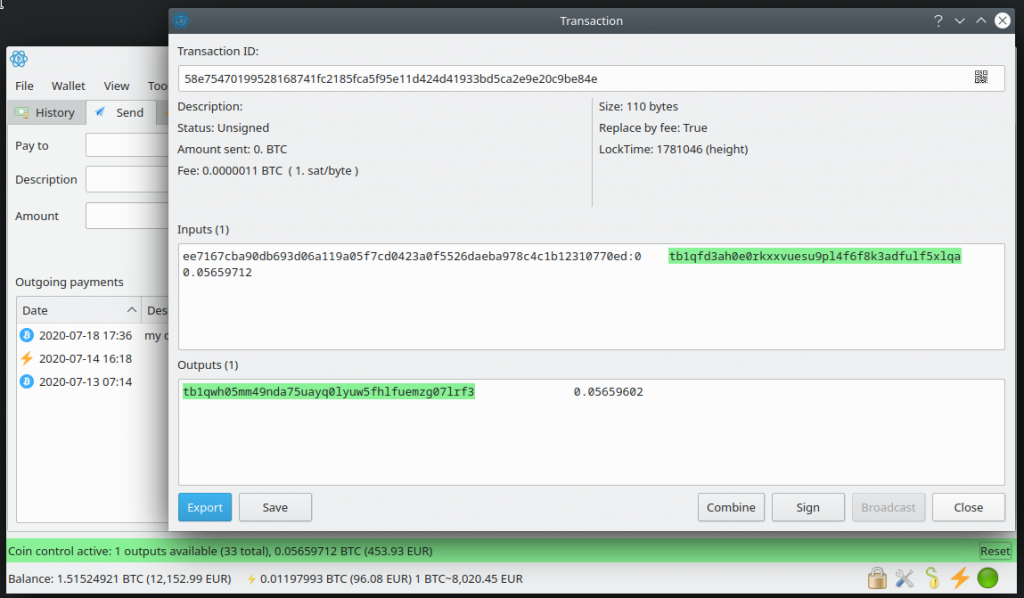Click the help question mark in title bar
The image size is (1024, 598).
click(938, 21)
